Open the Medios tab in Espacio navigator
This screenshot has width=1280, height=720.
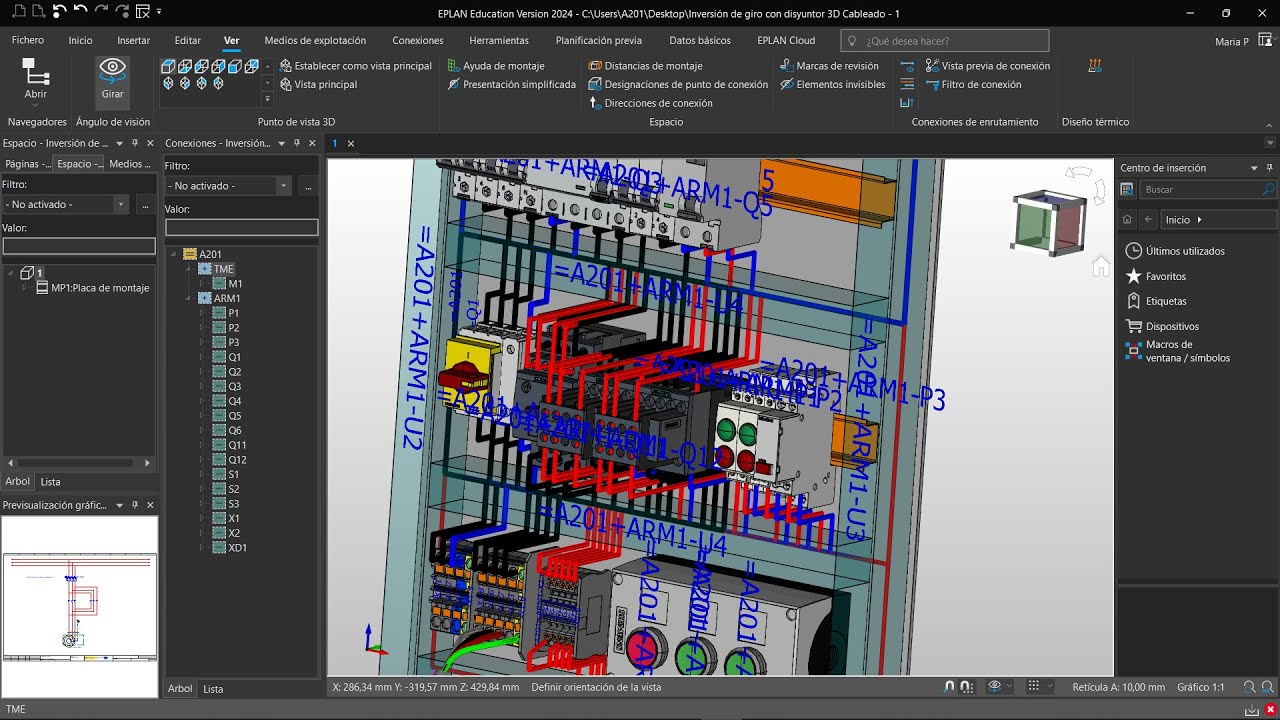(128, 164)
